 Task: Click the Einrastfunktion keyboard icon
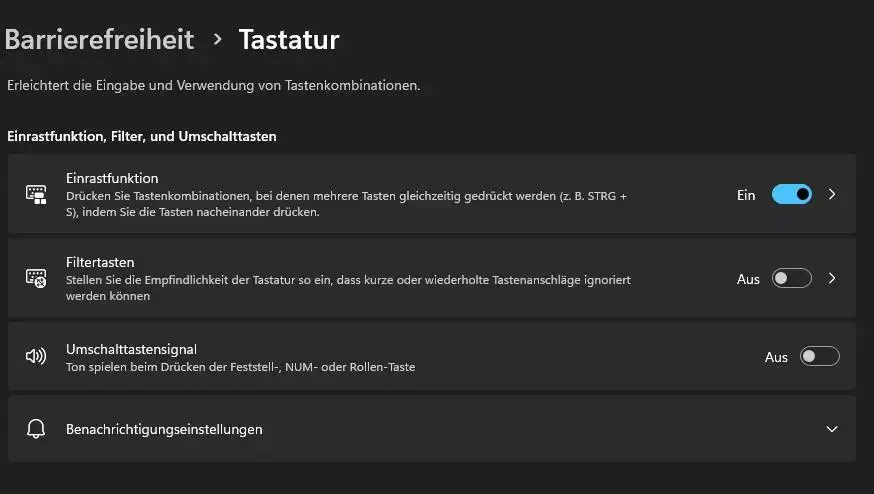click(36, 195)
